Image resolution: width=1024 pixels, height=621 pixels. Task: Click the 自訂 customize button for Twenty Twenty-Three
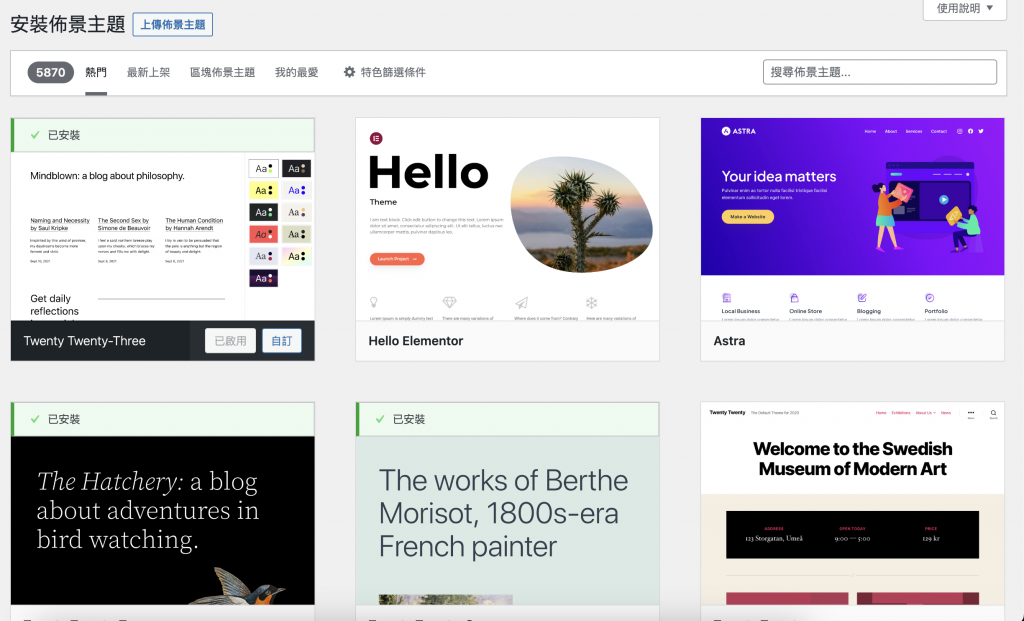pos(281,341)
